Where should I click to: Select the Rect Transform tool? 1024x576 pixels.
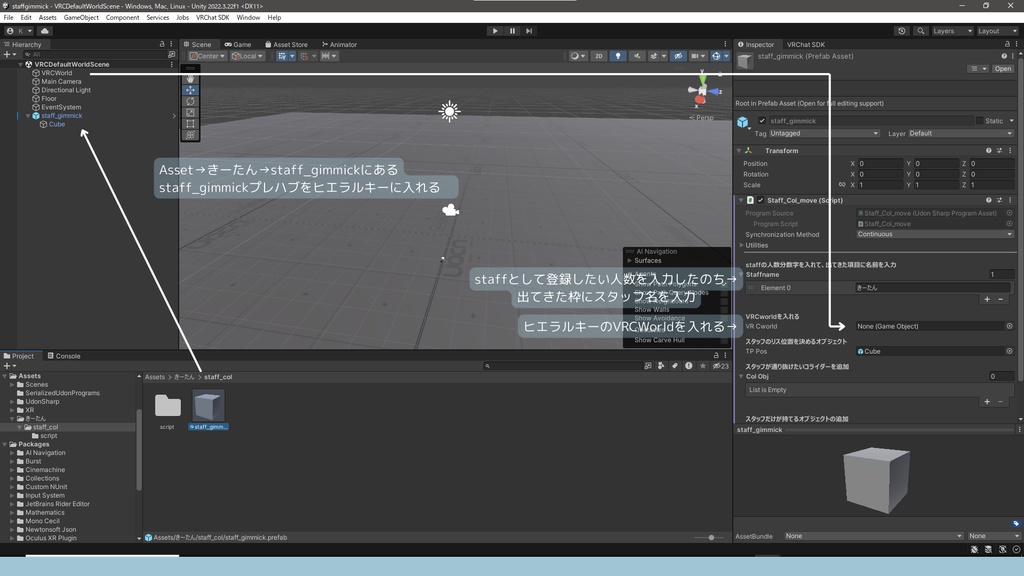click(x=190, y=121)
